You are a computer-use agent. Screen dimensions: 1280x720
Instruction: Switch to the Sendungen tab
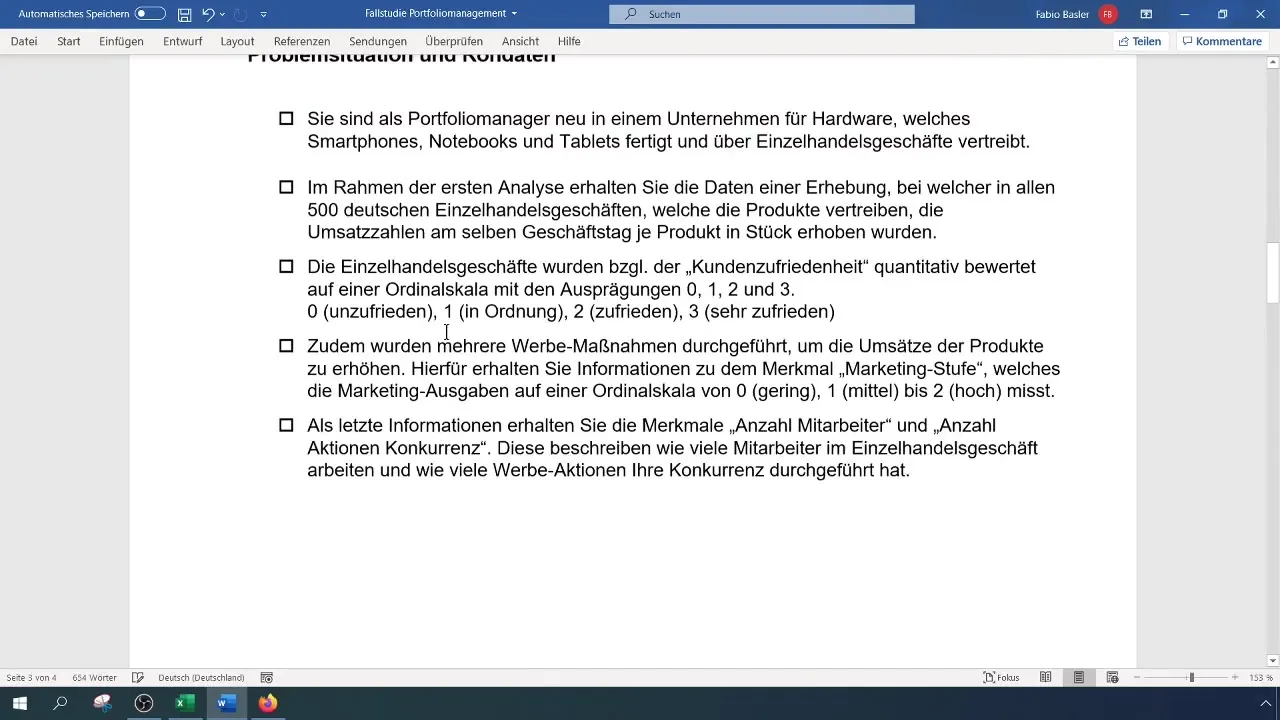pos(378,41)
